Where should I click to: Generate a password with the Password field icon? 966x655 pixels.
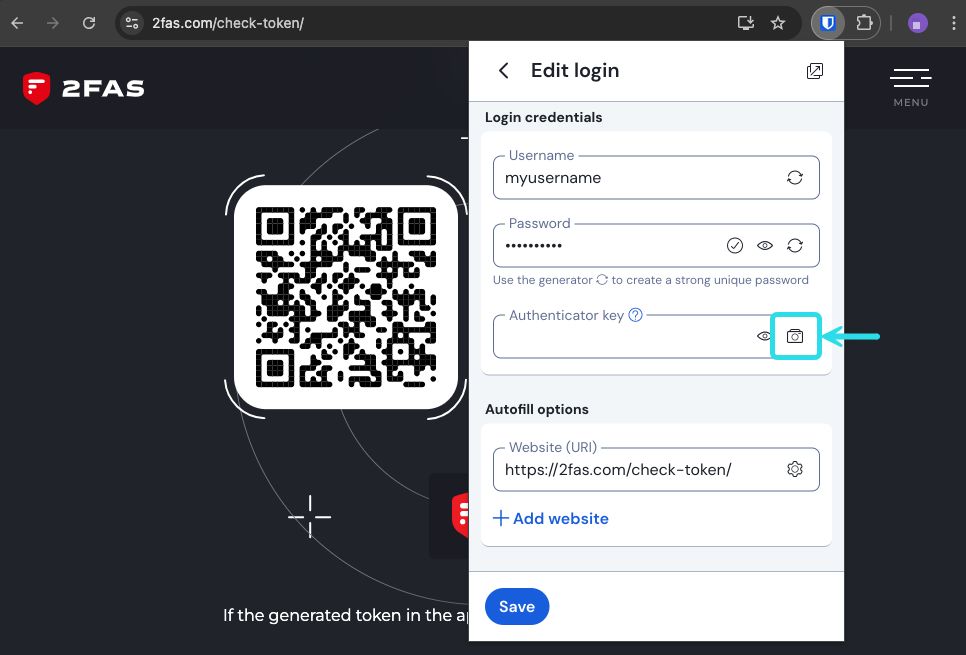pos(795,245)
